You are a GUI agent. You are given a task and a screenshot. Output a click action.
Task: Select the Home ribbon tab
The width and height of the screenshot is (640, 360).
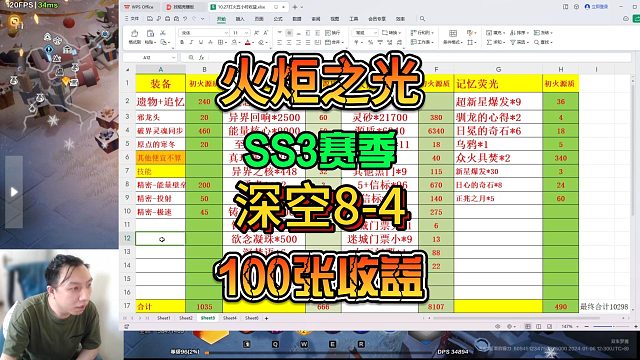(221, 19)
